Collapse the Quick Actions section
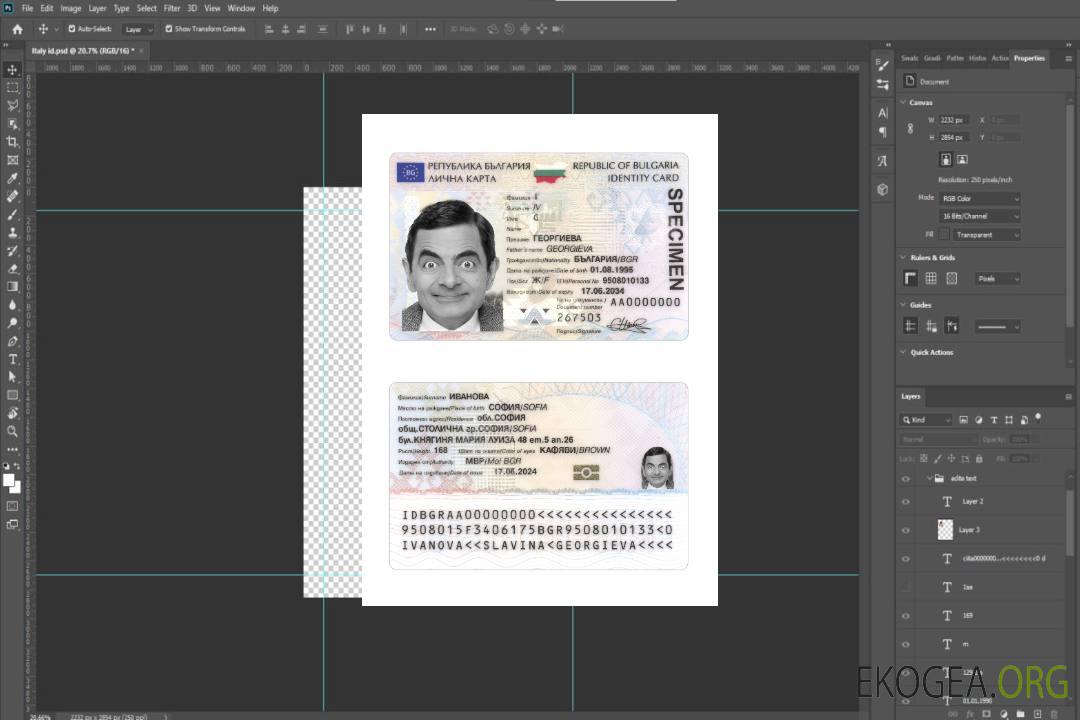The height and width of the screenshot is (720, 1080). 903,352
